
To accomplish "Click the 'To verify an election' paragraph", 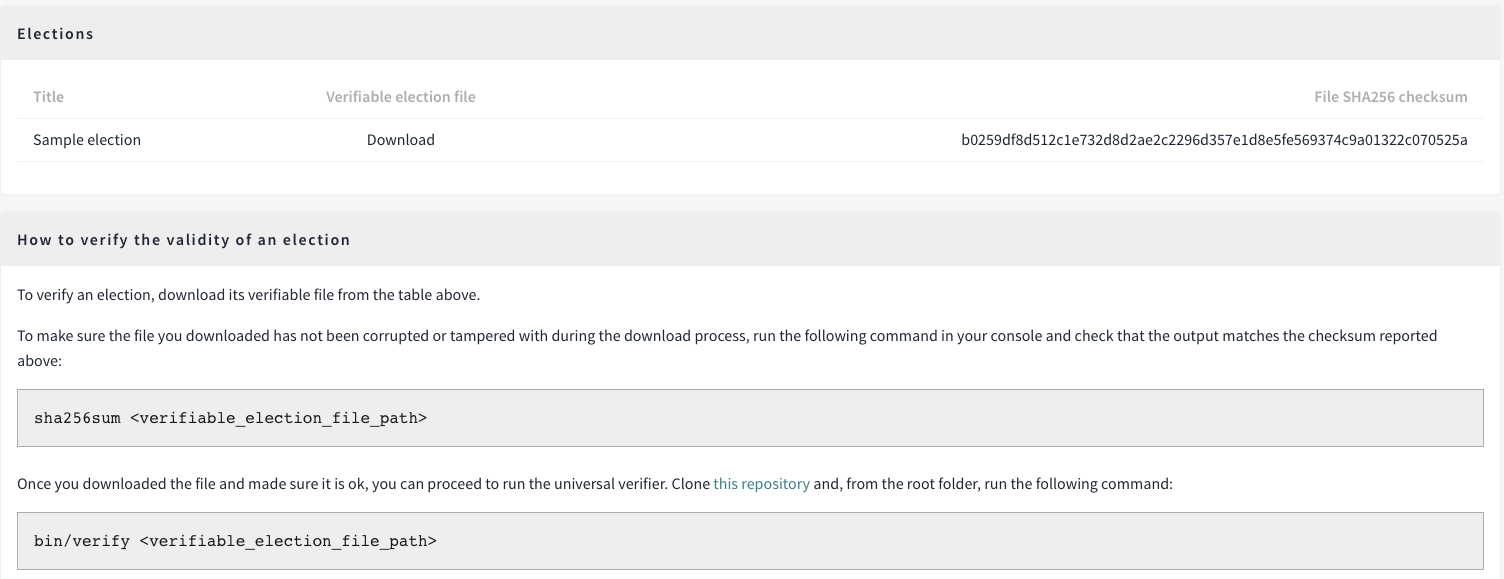I will (x=249, y=296).
